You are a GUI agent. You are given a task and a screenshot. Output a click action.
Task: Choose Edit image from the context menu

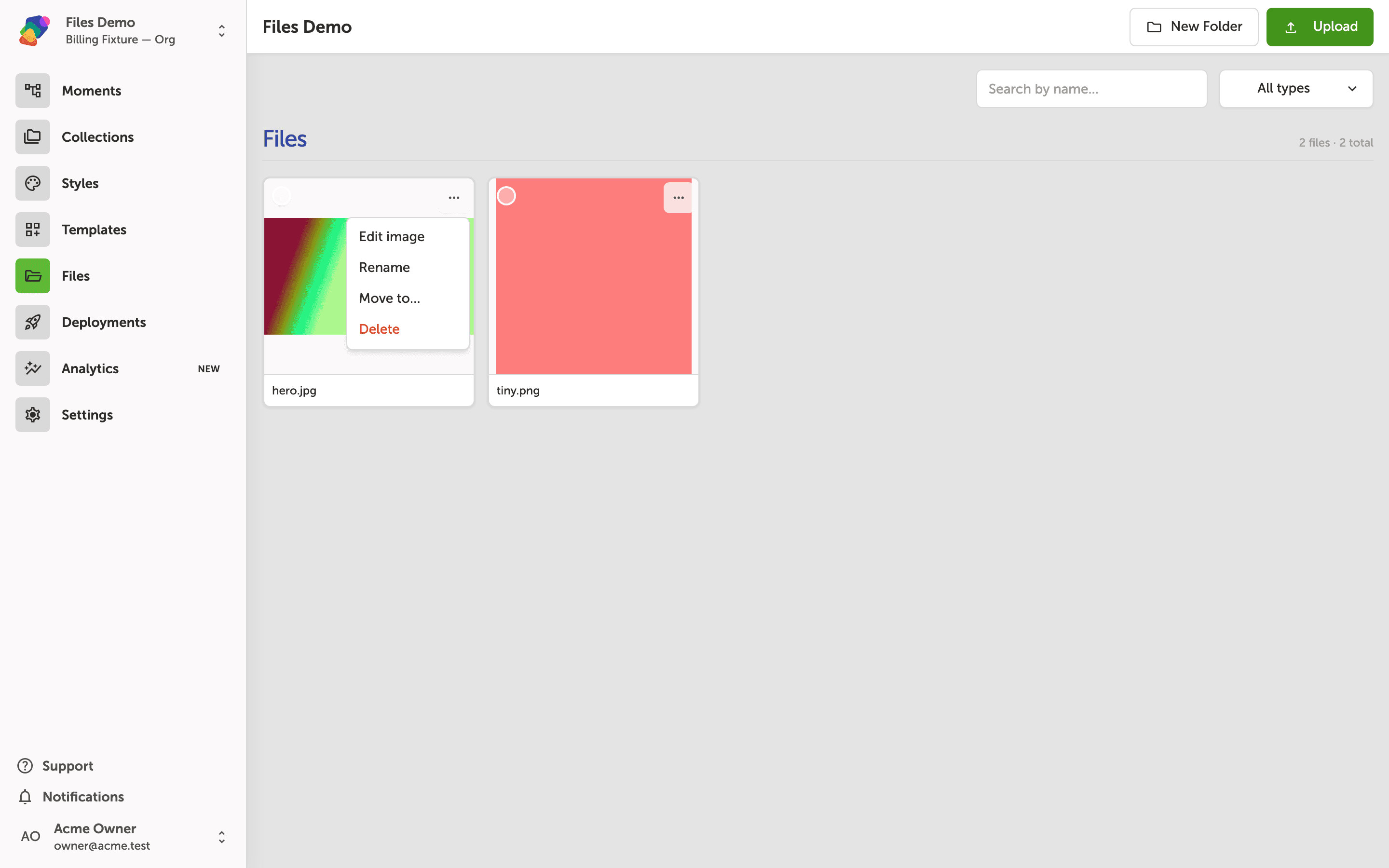pyautogui.click(x=408, y=236)
